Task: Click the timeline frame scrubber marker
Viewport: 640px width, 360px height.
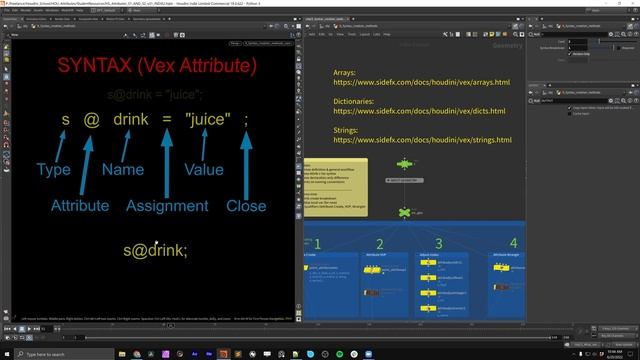Action: [x=171, y=326]
